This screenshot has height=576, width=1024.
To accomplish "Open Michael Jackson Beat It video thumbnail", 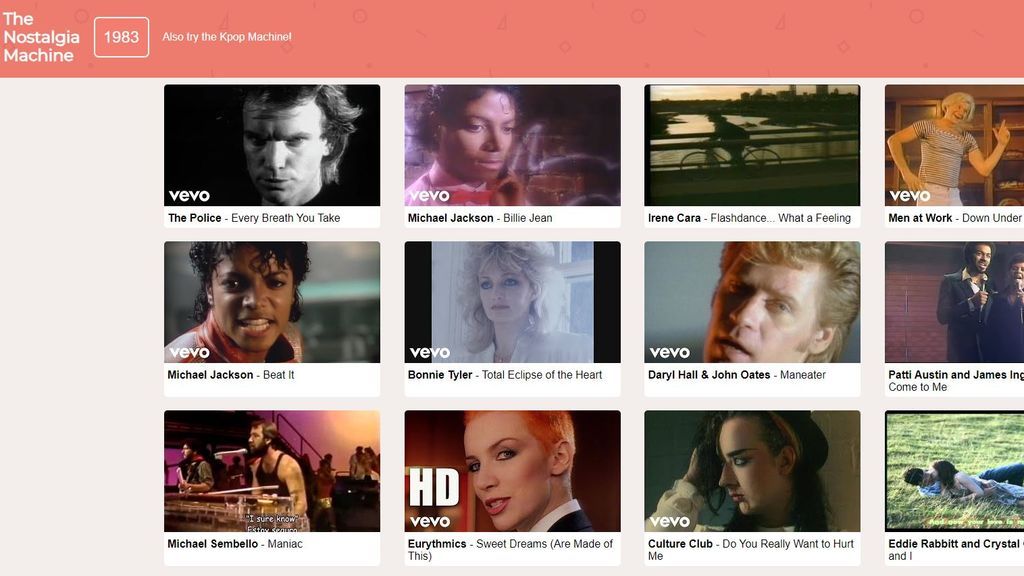I will (x=272, y=302).
